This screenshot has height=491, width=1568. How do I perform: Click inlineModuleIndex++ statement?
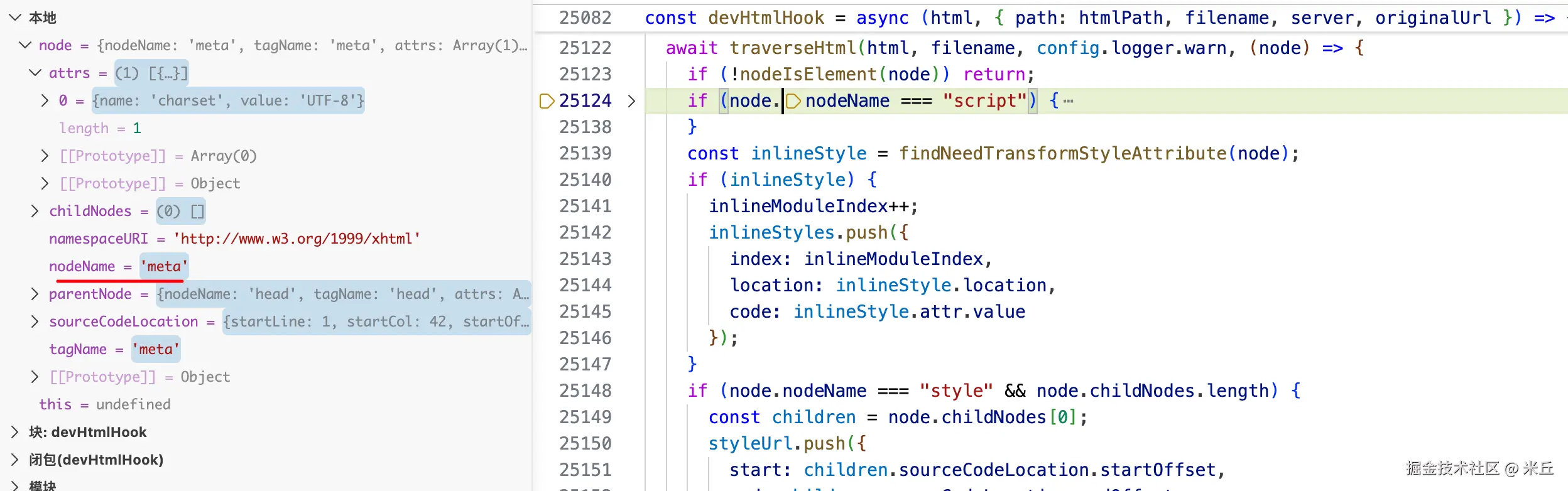[814, 206]
